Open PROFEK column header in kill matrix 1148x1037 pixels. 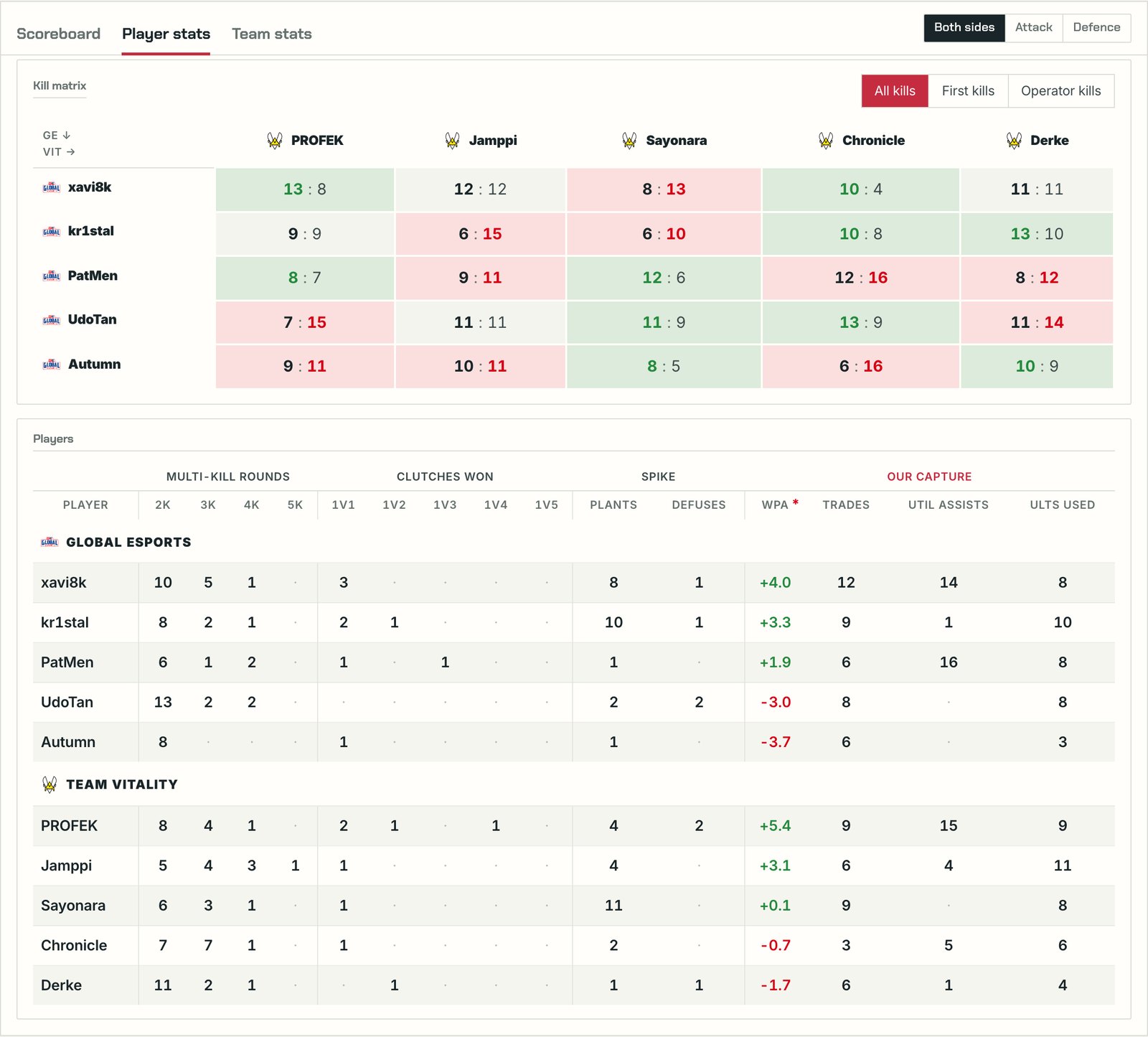pos(317,141)
